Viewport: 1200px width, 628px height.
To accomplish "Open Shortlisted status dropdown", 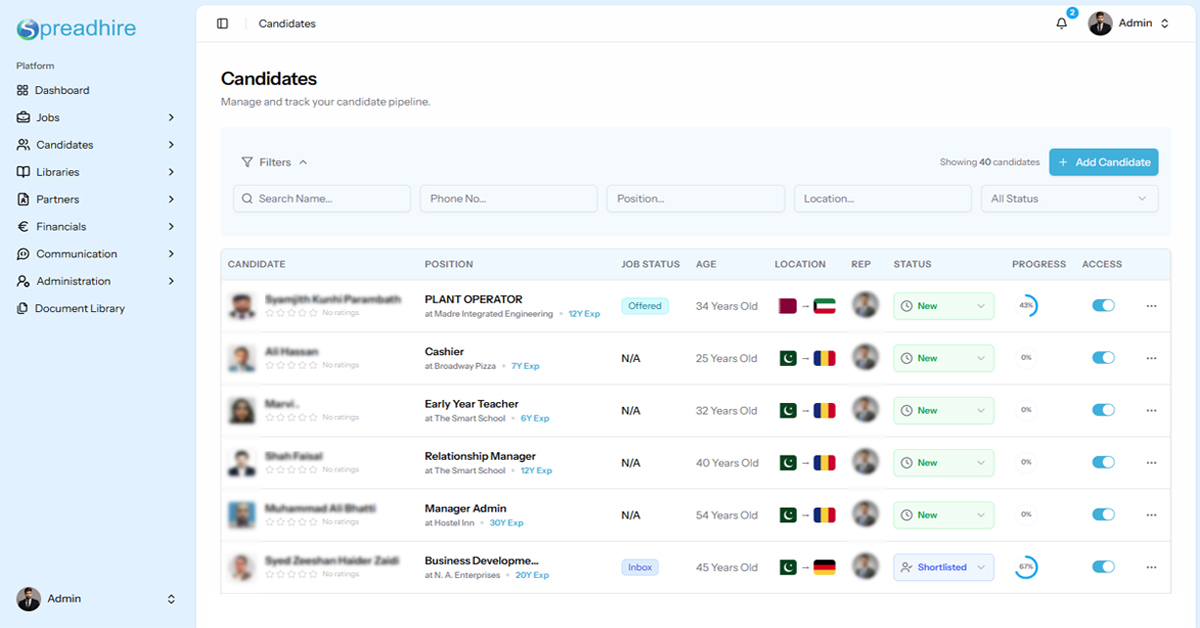I will [943, 567].
